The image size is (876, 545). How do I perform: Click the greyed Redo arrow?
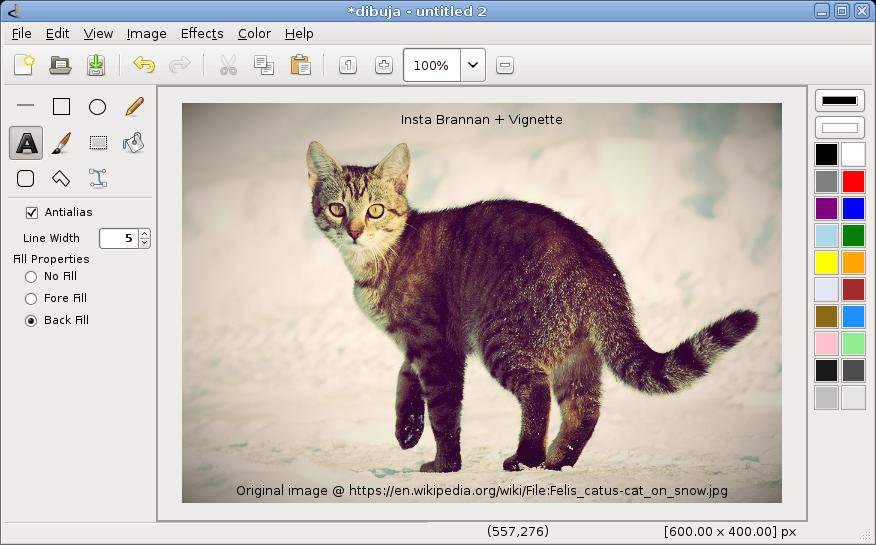pos(179,65)
